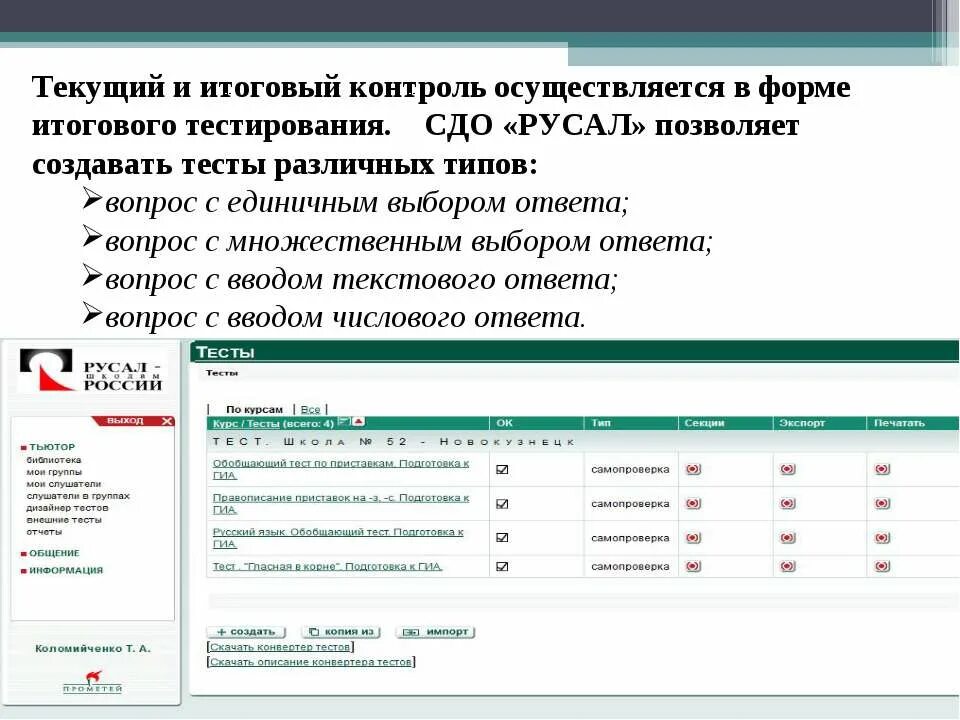This screenshot has width=960, height=720.
Task: Open Обобщающий тест по приставкам link
Action: click(341, 469)
